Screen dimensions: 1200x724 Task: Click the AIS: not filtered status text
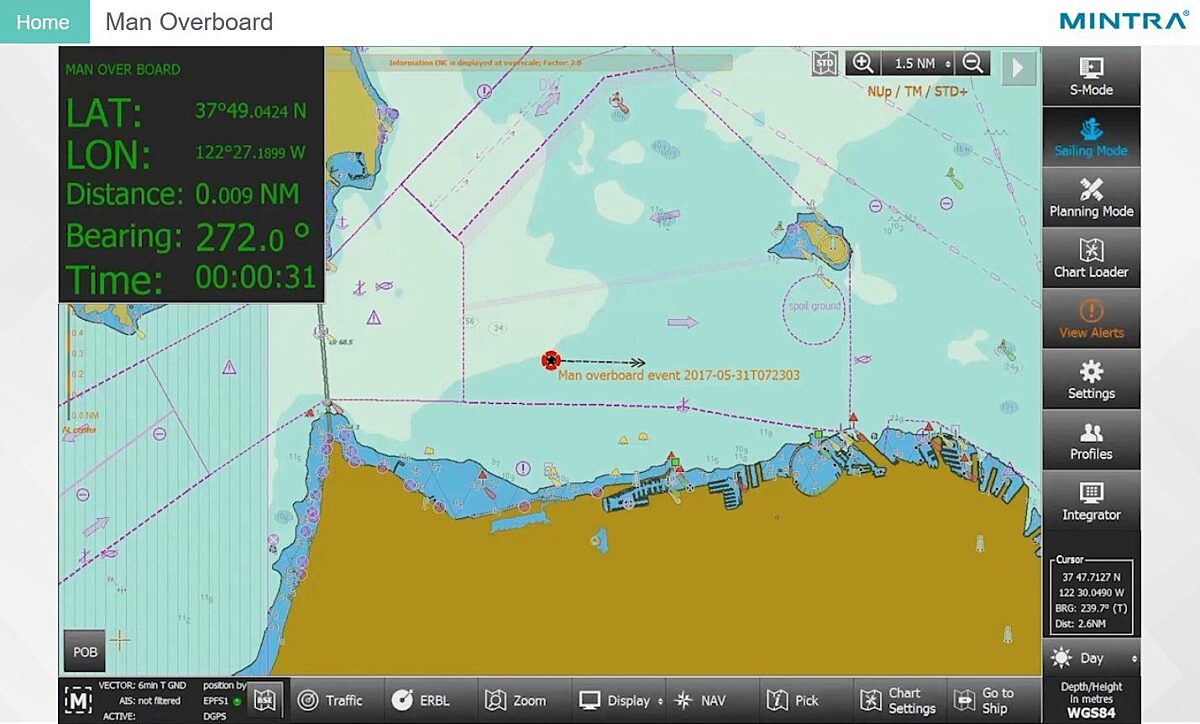click(x=148, y=701)
